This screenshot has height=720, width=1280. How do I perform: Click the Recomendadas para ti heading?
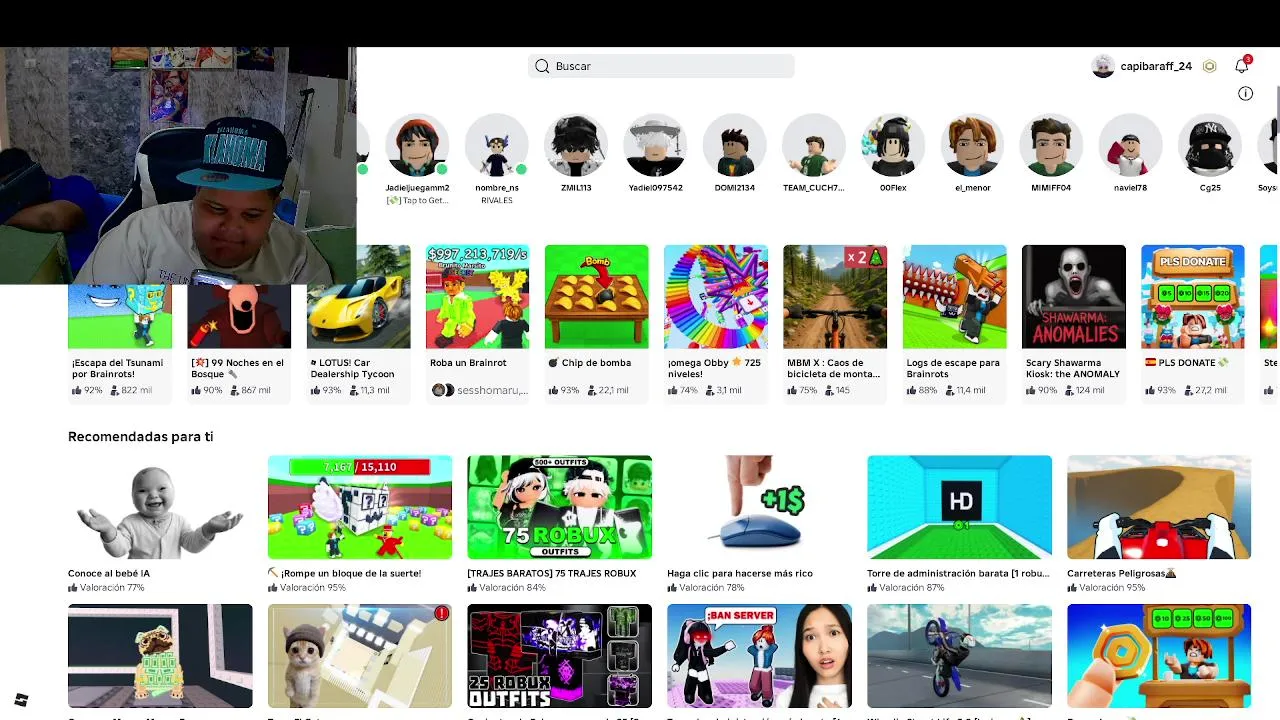[140, 436]
